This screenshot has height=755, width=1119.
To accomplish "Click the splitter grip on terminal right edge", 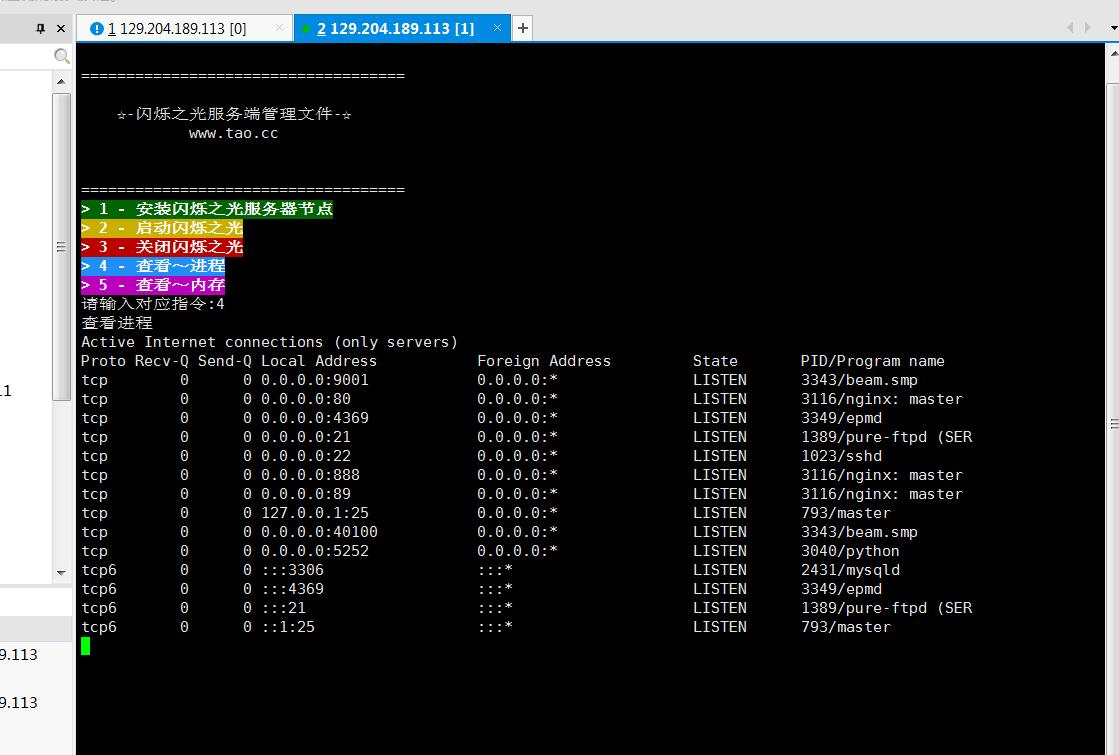I will point(1114,424).
